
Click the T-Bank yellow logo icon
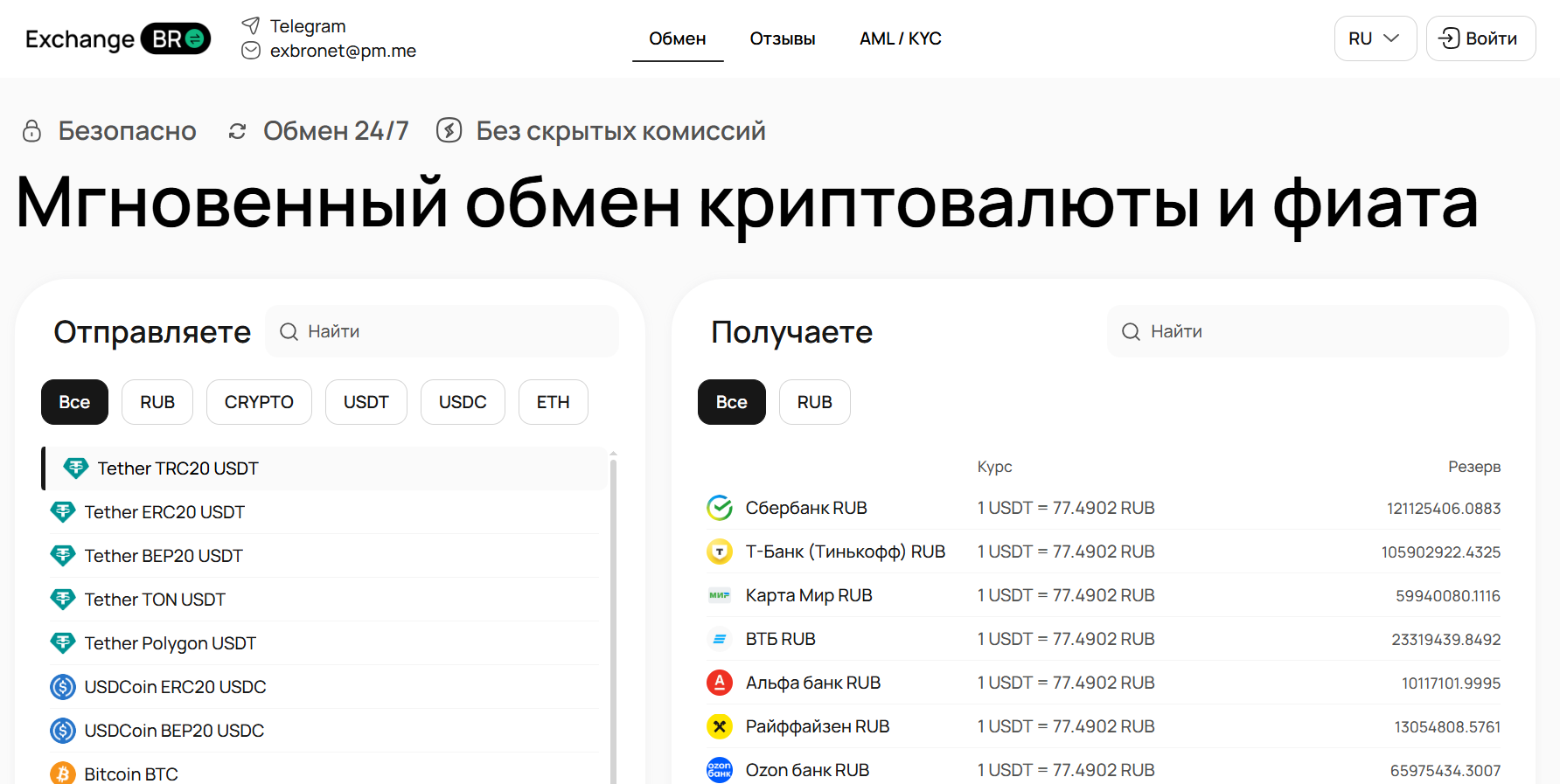click(719, 552)
